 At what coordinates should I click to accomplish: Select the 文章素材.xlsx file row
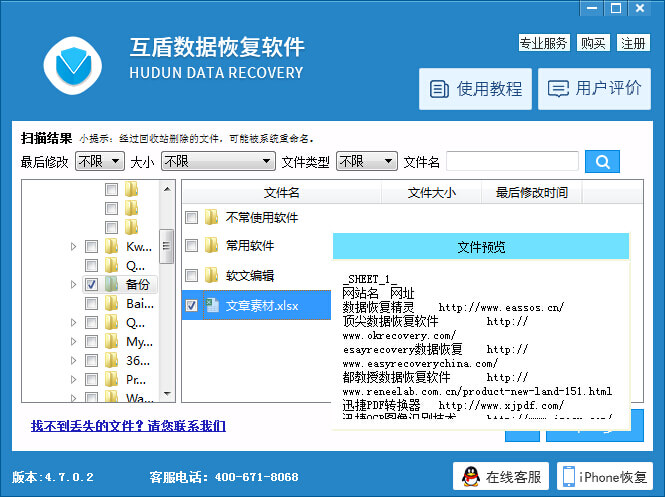tap(256, 305)
